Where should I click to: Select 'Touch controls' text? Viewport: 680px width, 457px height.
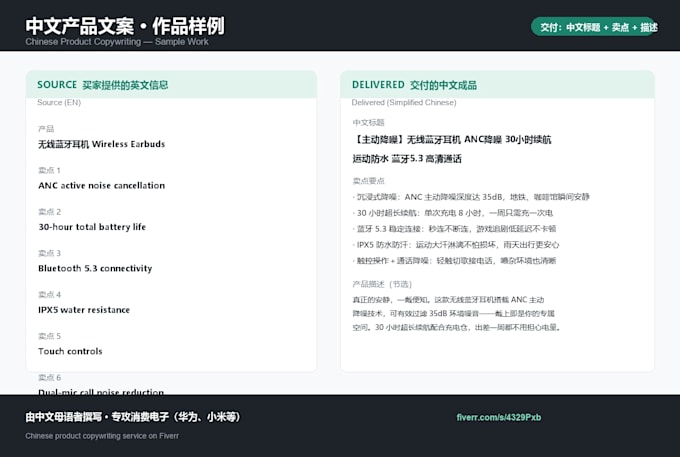pos(70,351)
